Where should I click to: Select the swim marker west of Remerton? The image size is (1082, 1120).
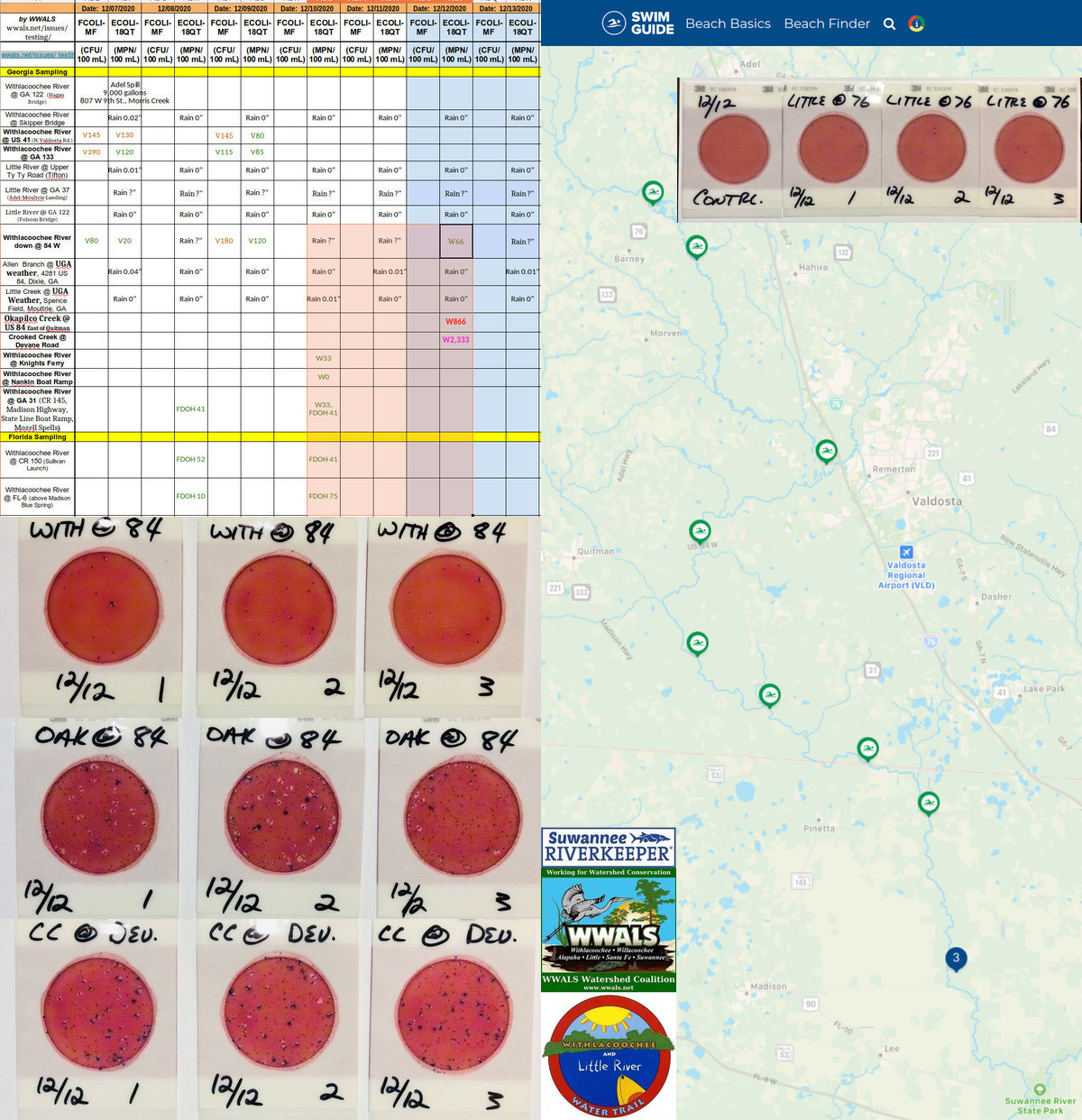(x=826, y=451)
